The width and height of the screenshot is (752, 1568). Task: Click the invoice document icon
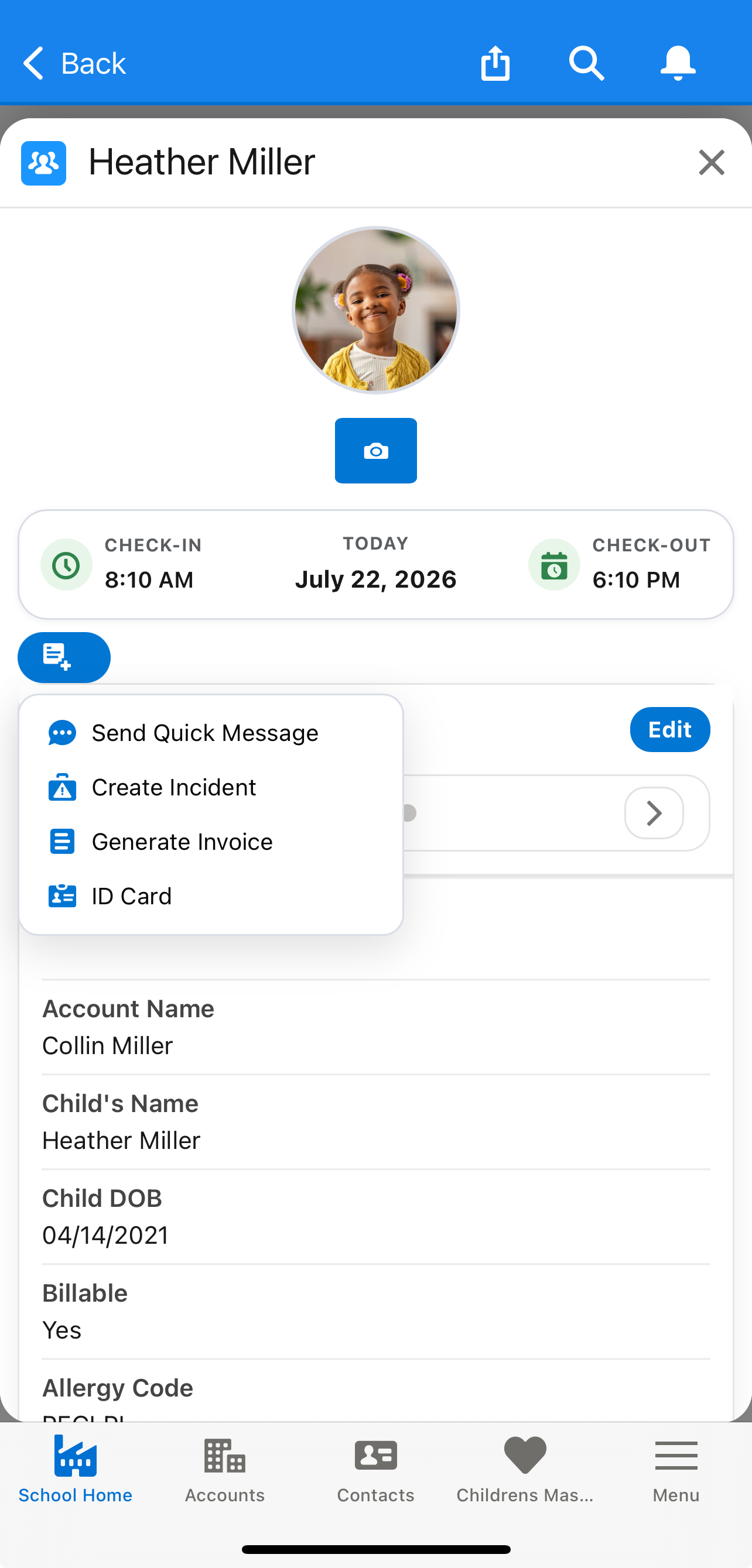coord(62,842)
